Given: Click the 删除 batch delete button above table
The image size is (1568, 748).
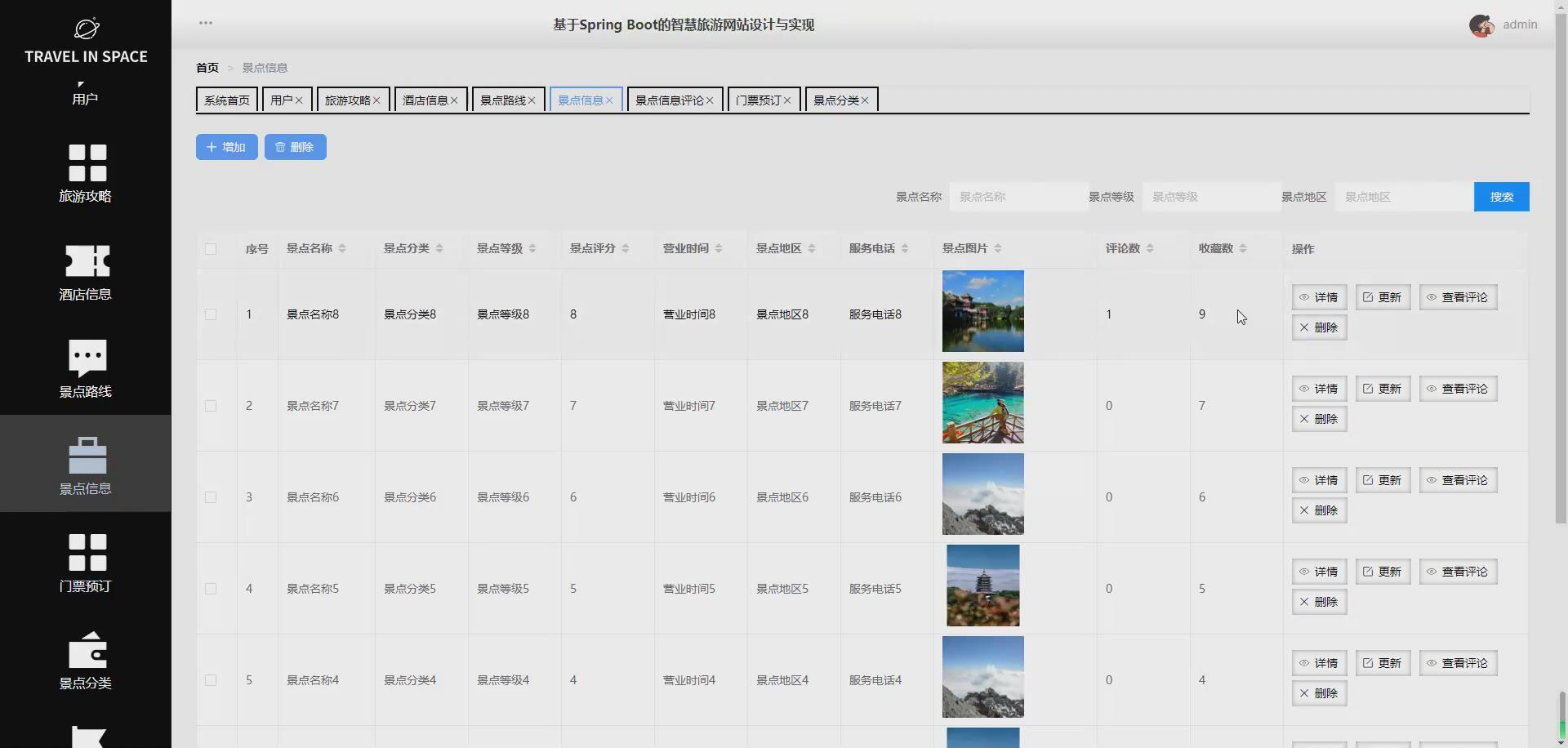Looking at the screenshot, I should click(296, 147).
